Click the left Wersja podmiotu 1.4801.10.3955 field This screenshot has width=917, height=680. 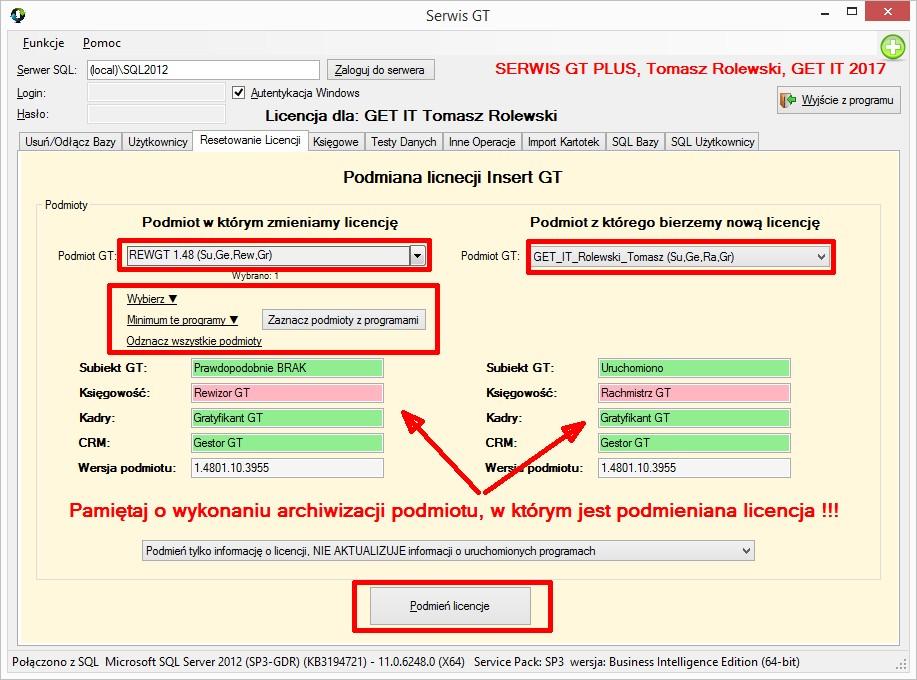click(x=287, y=468)
